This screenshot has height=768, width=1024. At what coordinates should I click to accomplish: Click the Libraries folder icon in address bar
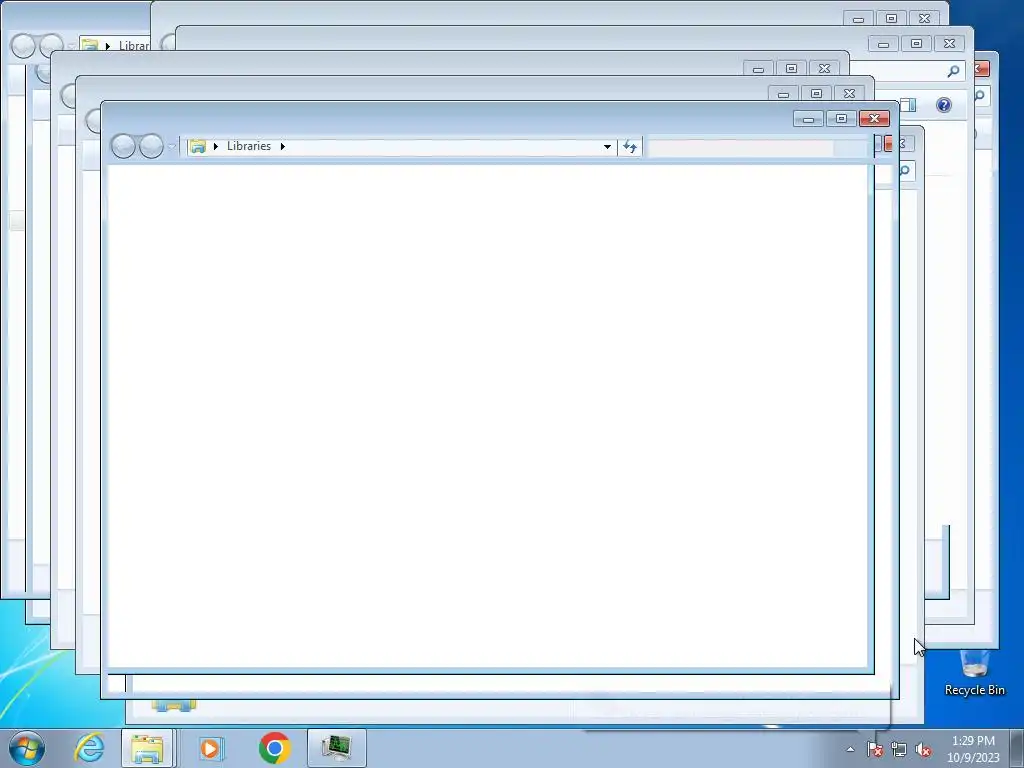tap(197, 146)
